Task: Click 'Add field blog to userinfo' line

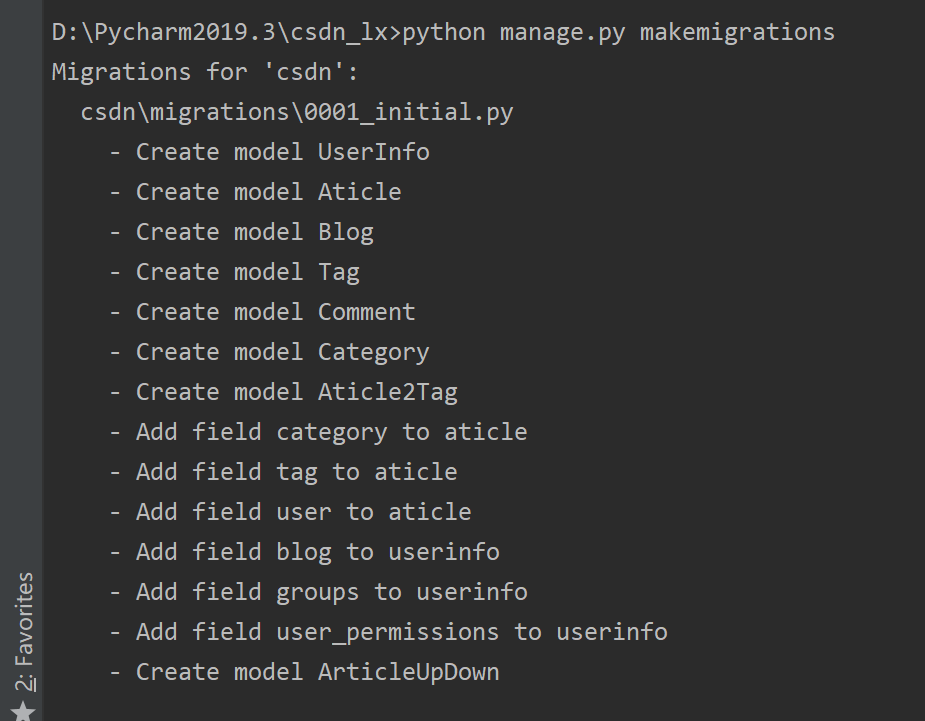Action: pos(304,552)
